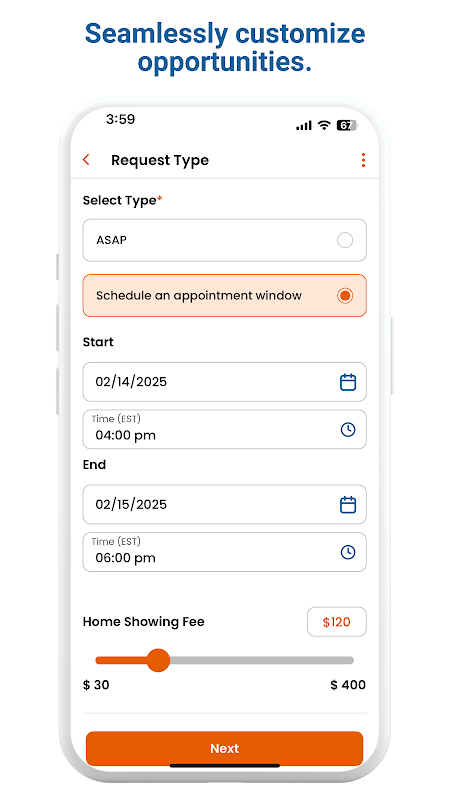Tap the Wi-Fi status icon
The image size is (450, 800).
click(x=323, y=125)
